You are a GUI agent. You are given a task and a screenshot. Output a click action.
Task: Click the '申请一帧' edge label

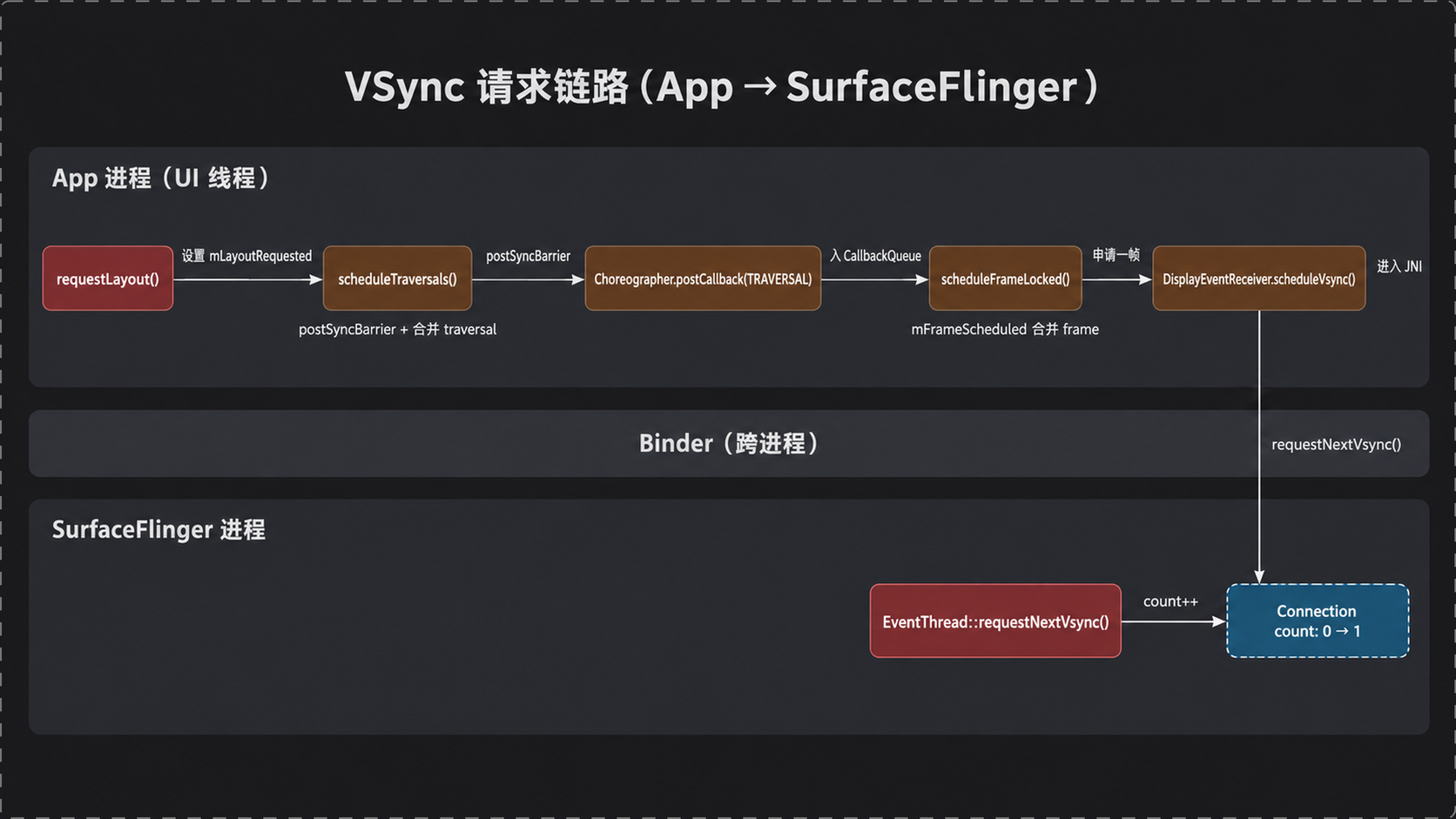(1116, 255)
